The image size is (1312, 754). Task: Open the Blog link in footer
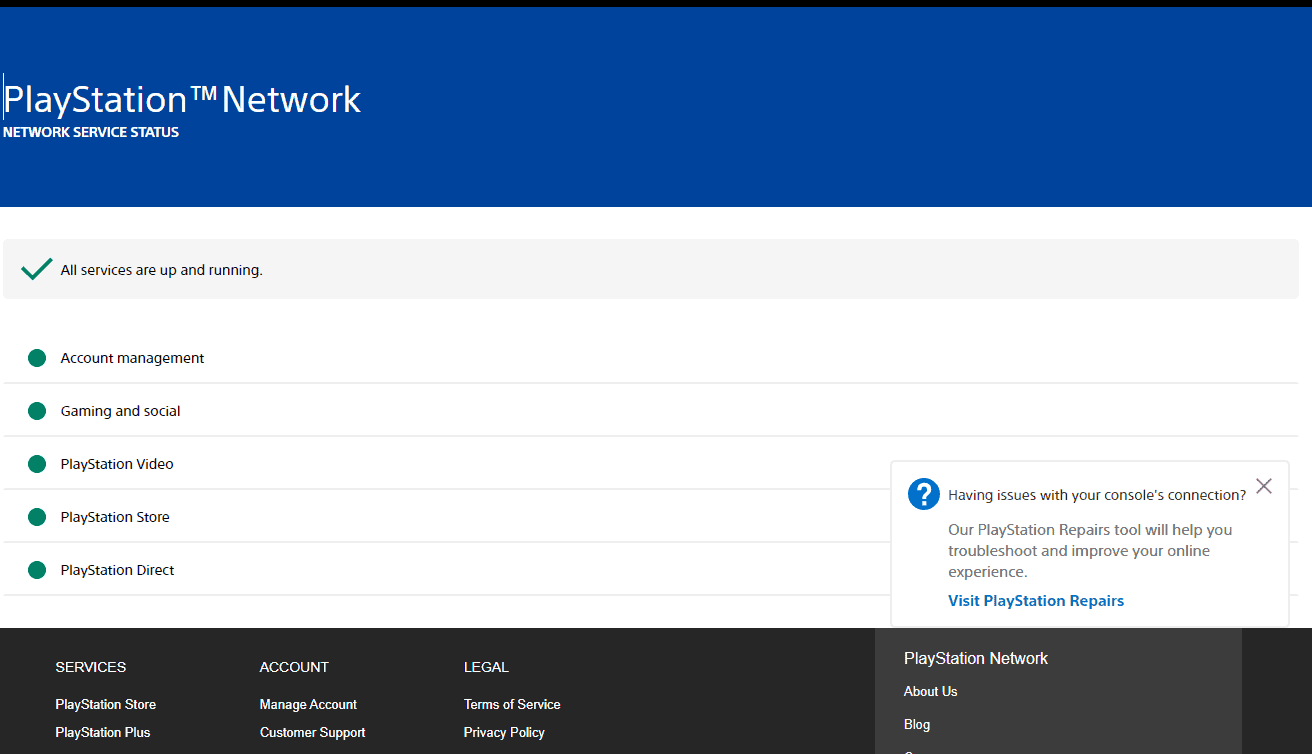[x=916, y=724]
